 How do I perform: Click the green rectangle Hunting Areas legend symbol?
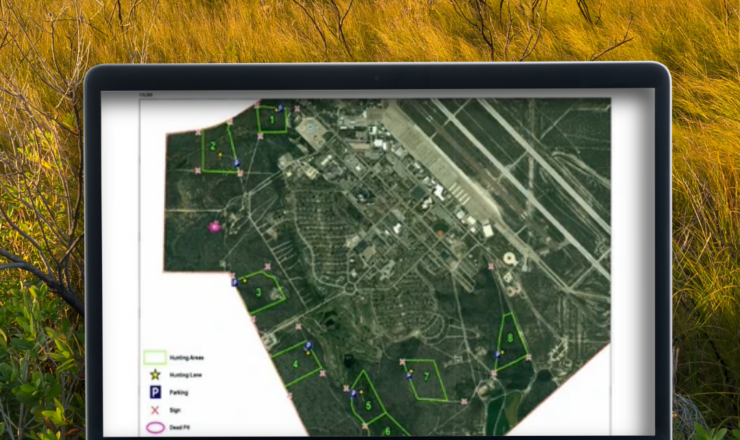155,357
